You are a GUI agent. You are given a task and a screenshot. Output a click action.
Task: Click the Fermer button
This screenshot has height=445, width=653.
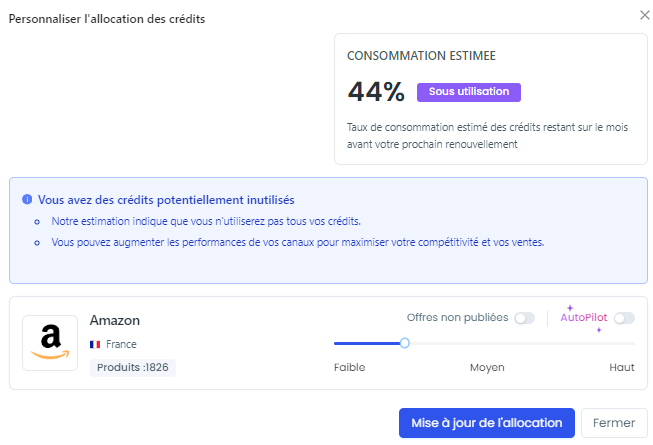[x=614, y=423]
